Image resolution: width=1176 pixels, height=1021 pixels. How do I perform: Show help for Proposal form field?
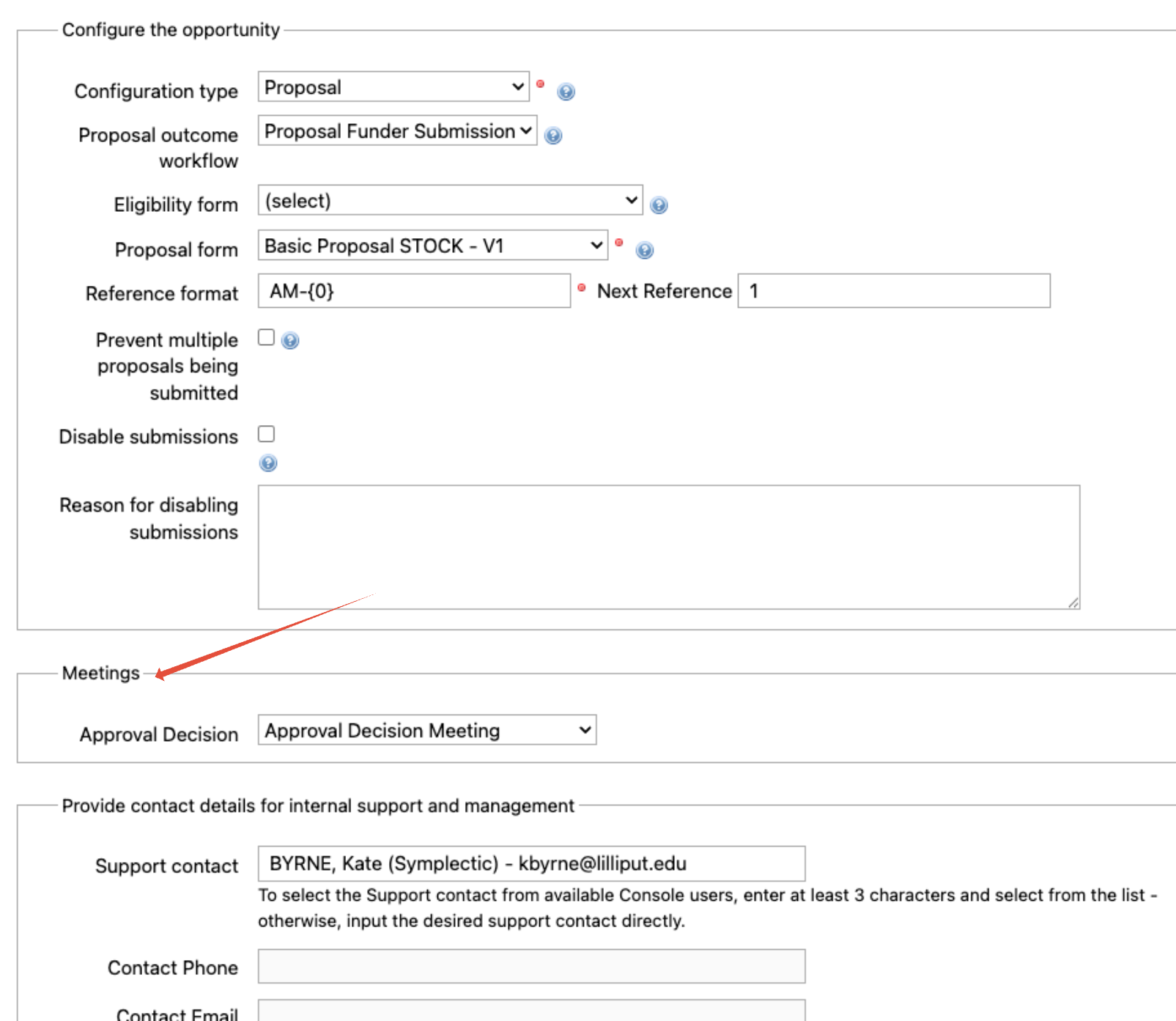[x=645, y=251]
